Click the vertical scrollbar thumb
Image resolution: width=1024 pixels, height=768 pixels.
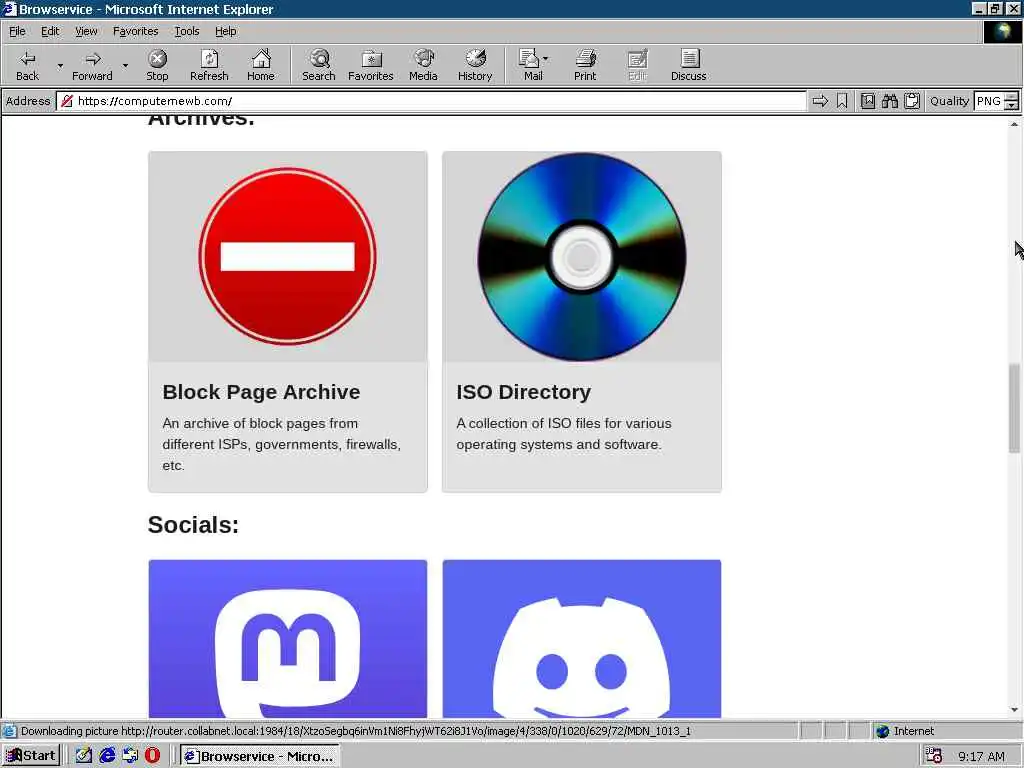[1014, 408]
